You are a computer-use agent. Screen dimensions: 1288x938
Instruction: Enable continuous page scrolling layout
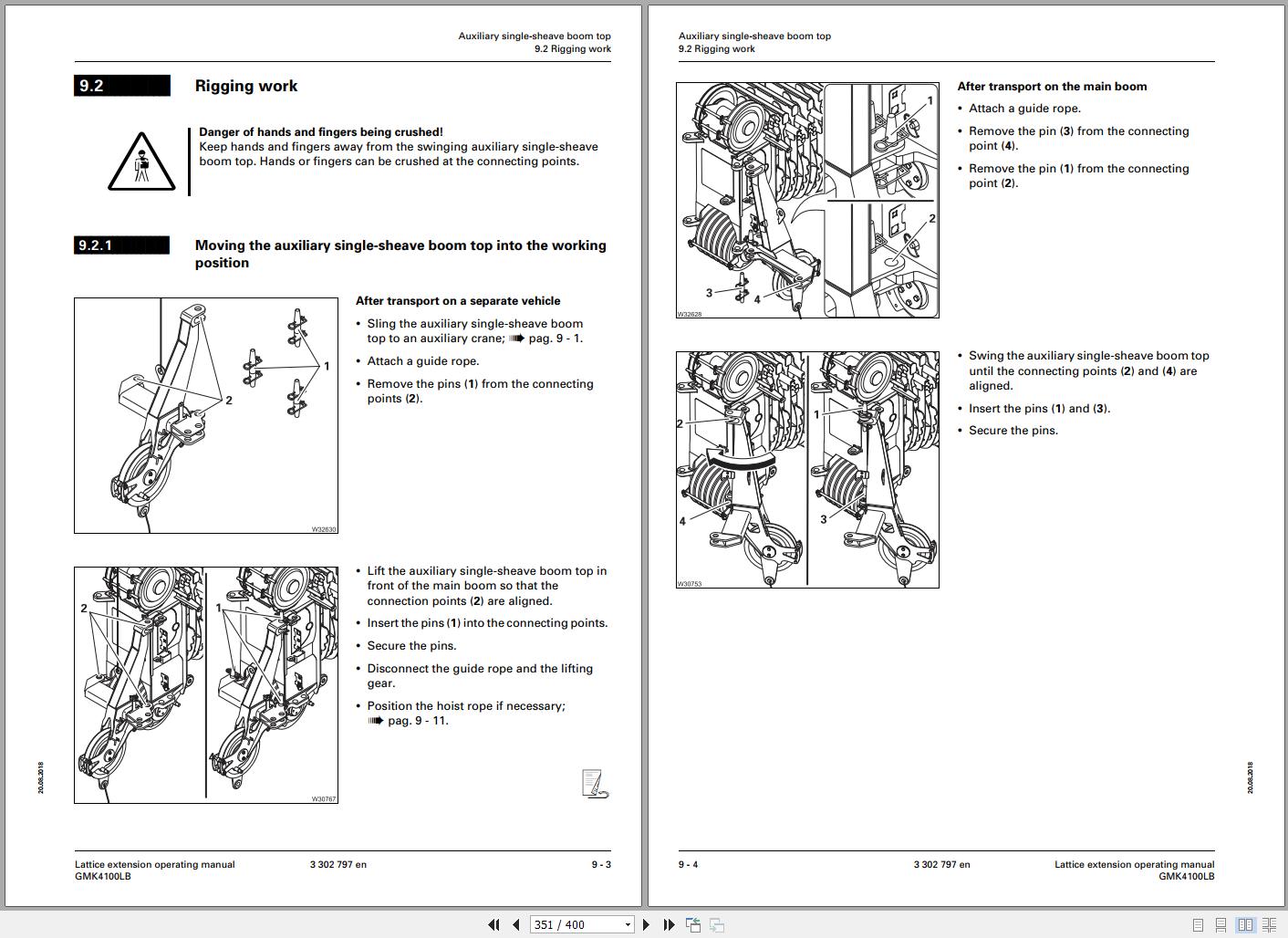1222,924
